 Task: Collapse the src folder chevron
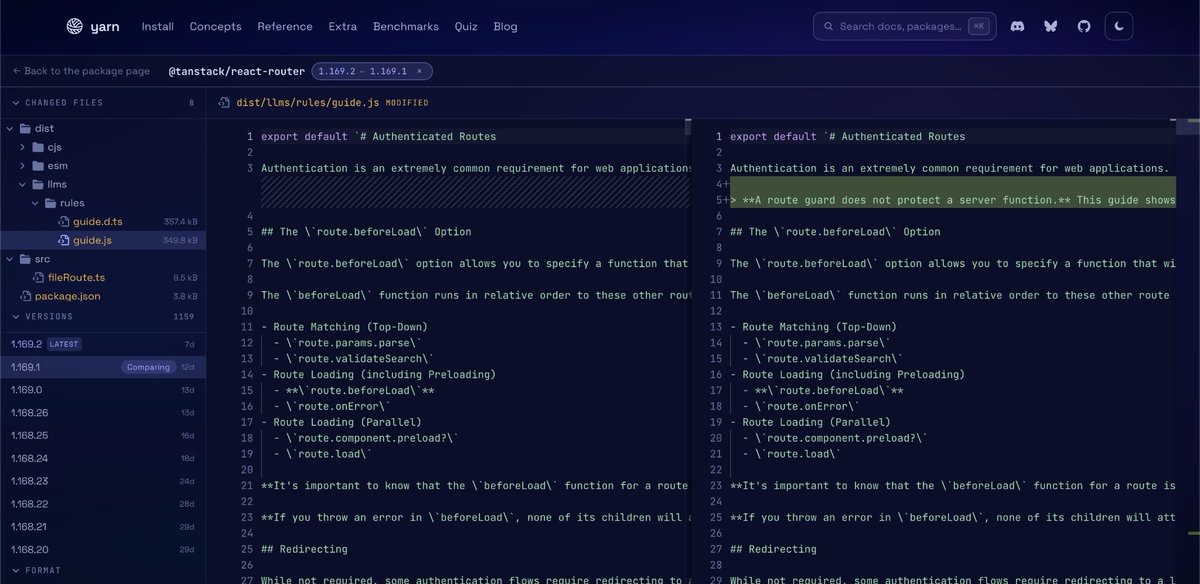point(11,259)
